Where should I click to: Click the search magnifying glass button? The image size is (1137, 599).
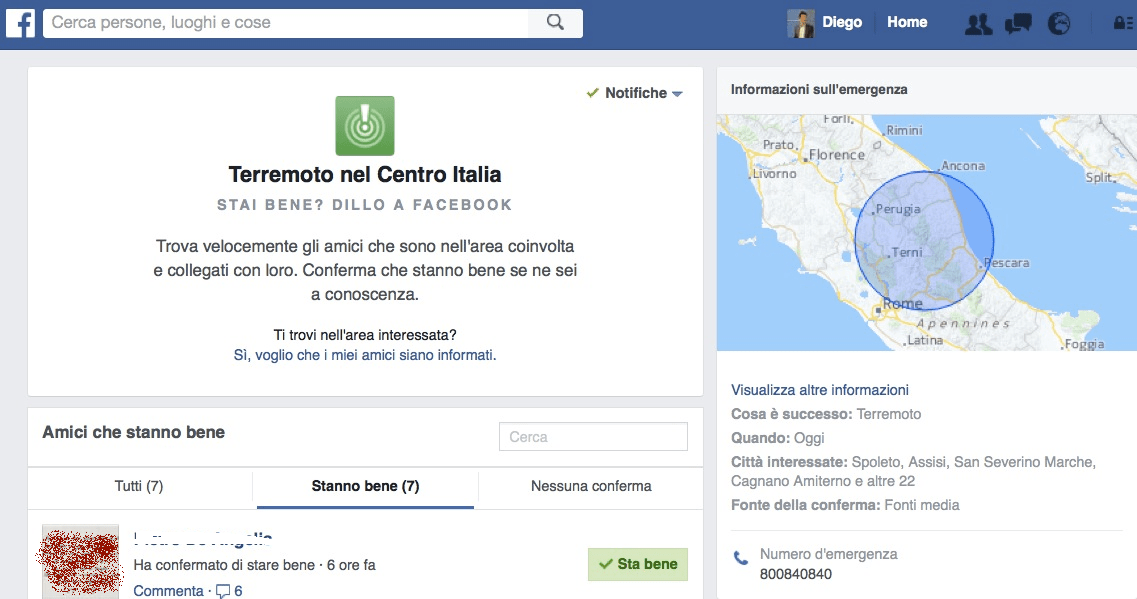(x=555, y=22)
